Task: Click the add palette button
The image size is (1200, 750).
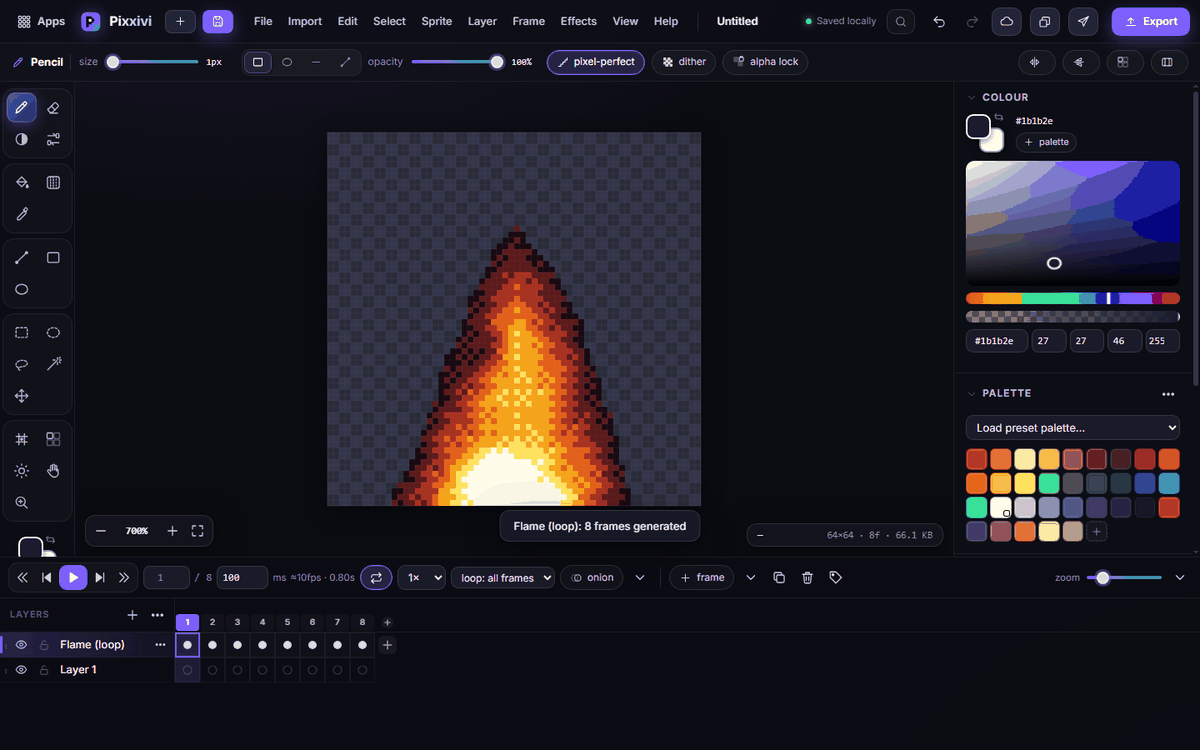Action: coord(1046,142)
